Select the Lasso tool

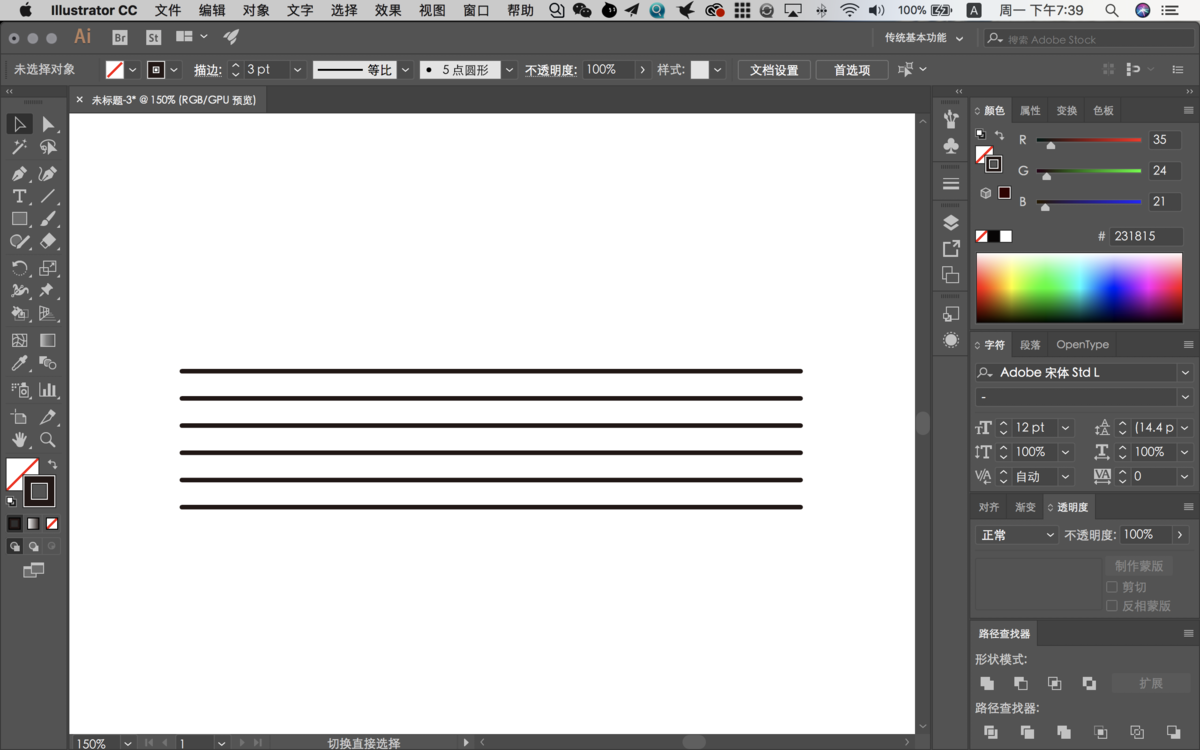(x=47, y=148)
